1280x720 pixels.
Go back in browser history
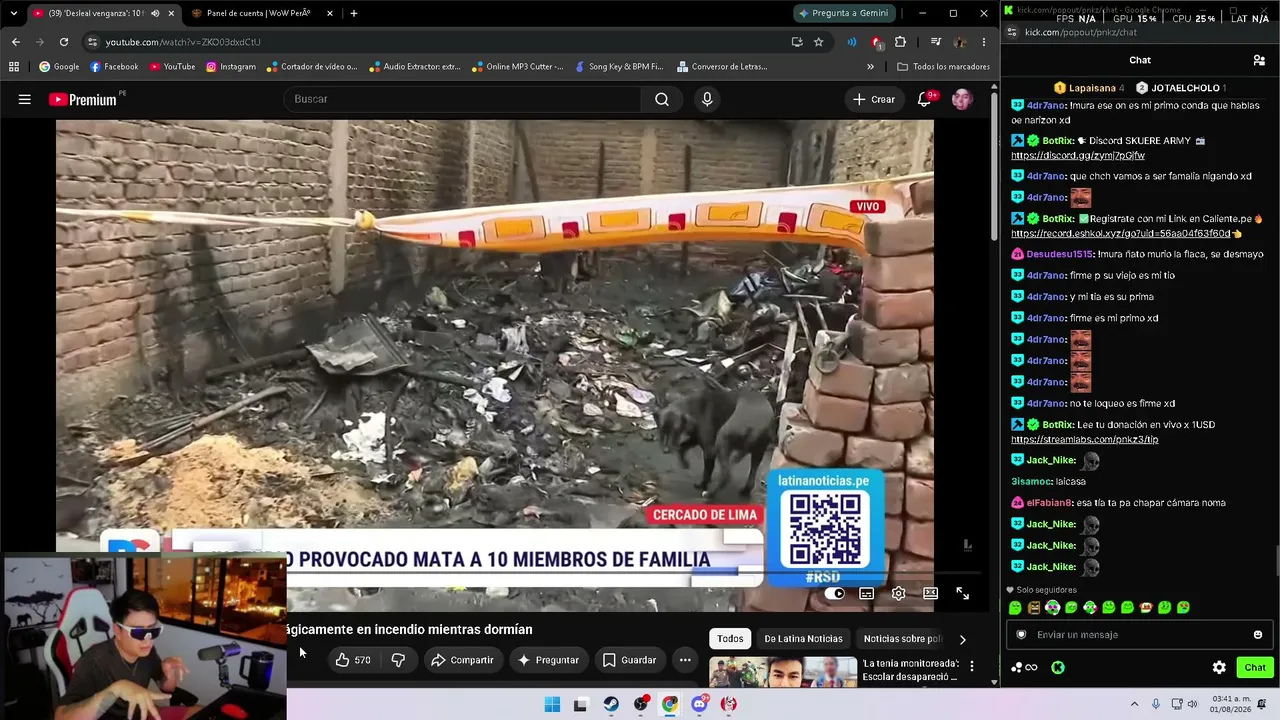tap(16, 42)
